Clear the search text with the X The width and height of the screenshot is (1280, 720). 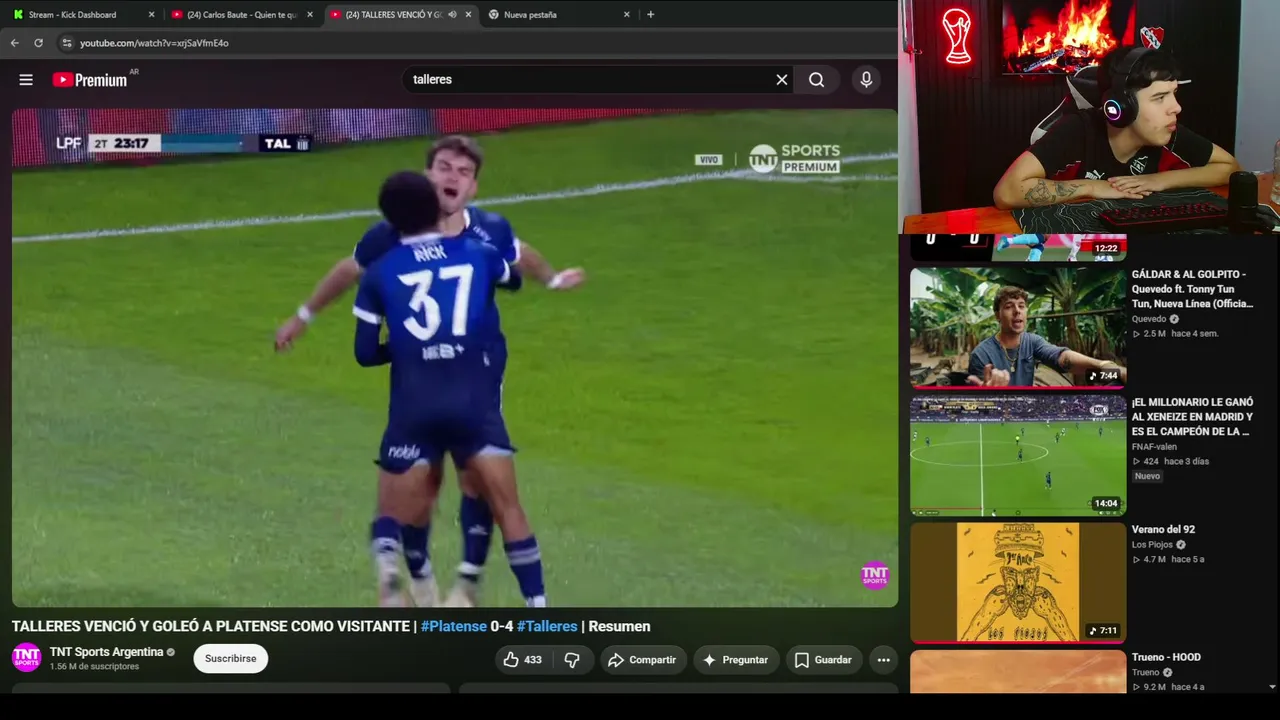[782, 80]
